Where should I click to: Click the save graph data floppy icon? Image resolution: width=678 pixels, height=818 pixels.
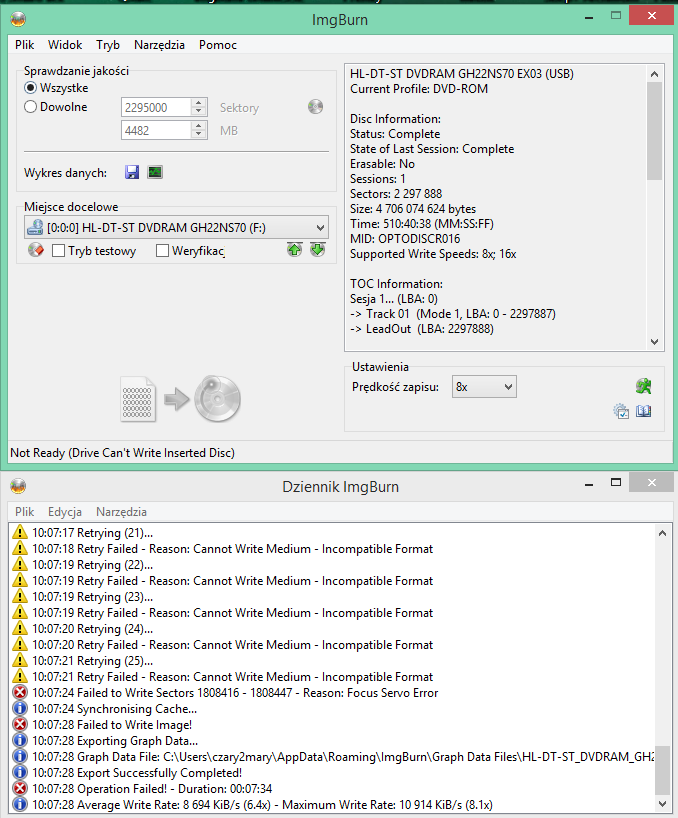point(132,172)
